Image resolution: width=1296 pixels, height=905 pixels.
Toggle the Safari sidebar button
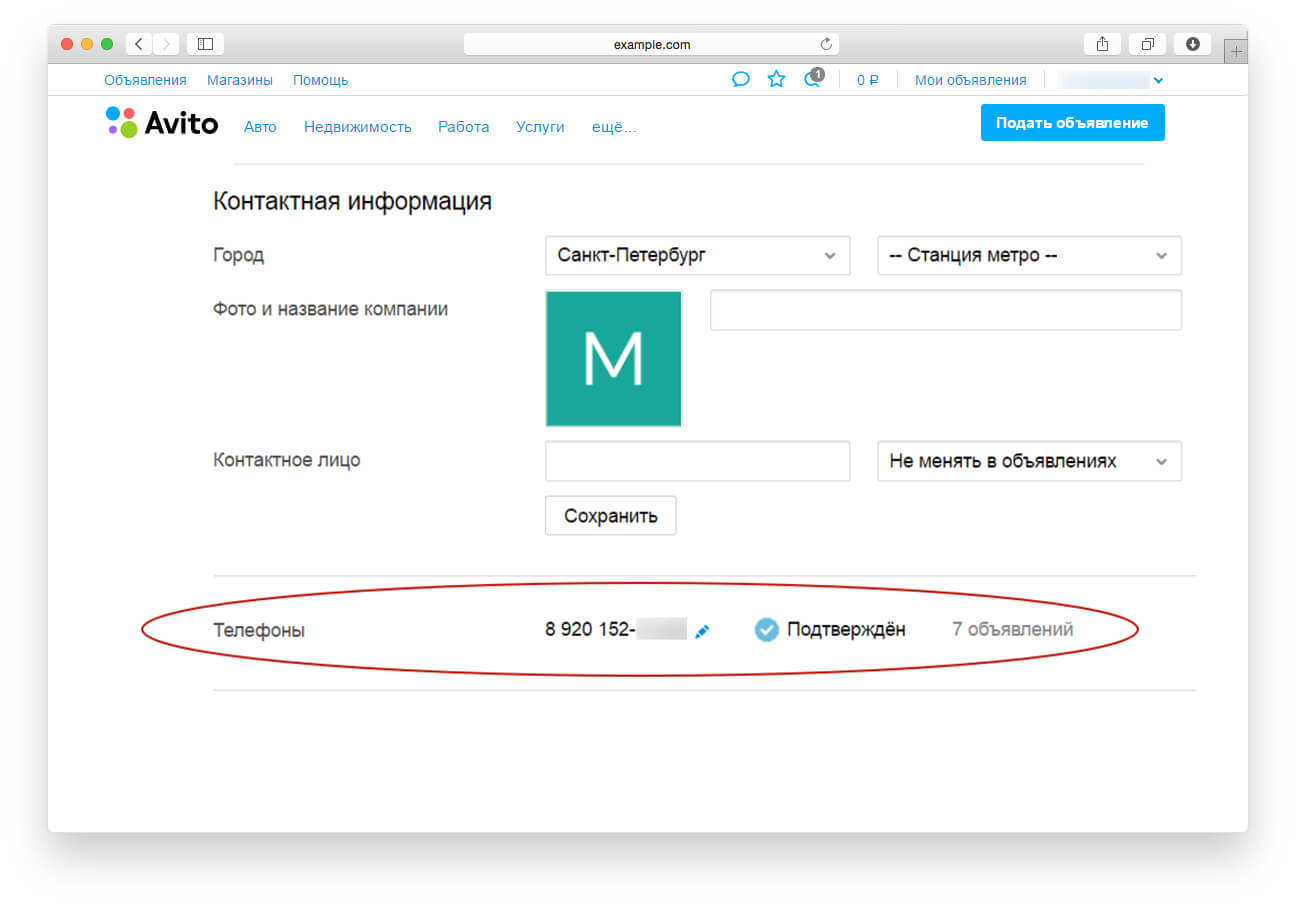(205, 44)
